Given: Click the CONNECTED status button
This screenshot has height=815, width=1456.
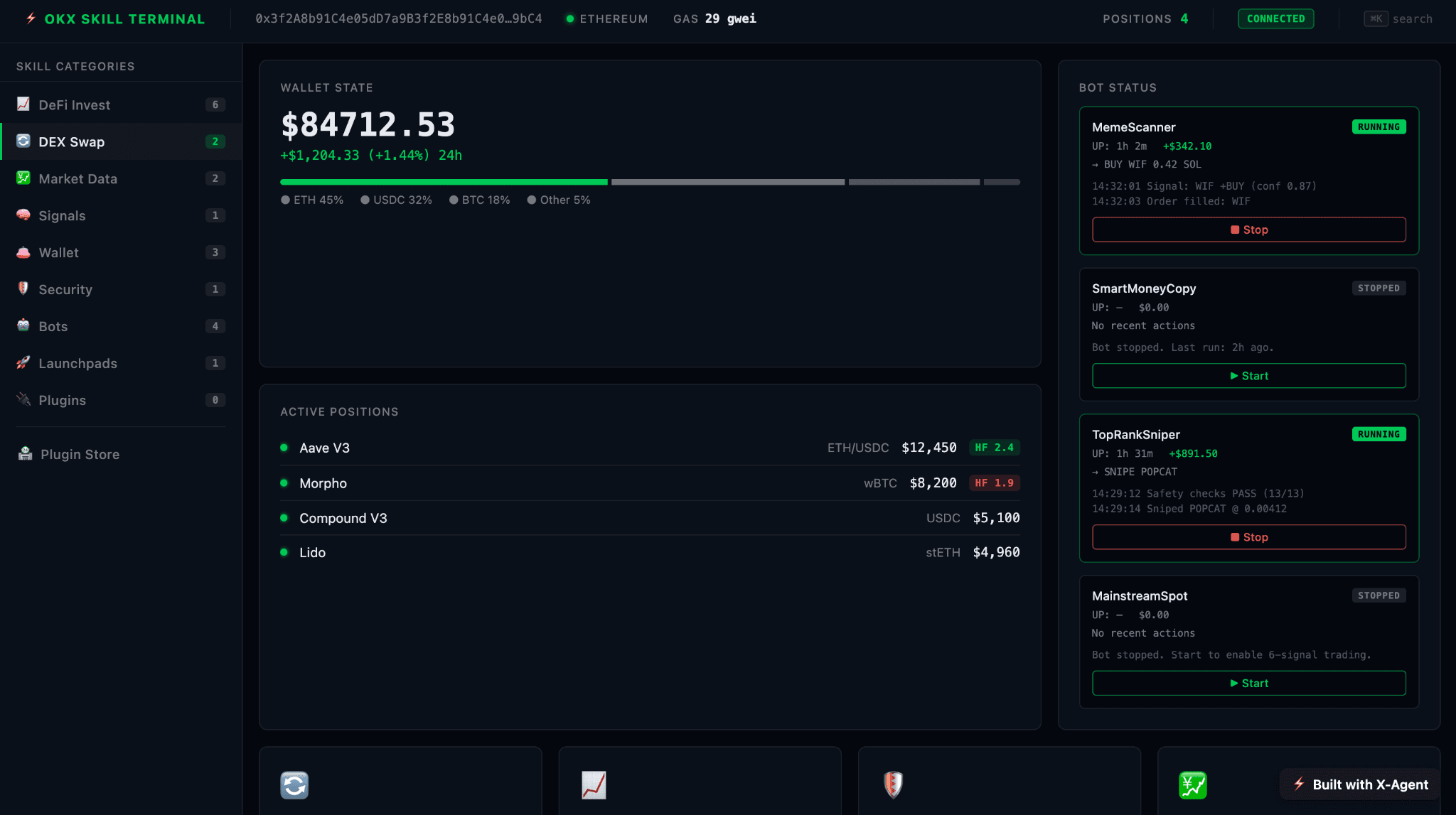Looking at the screenshot, I should 1275,18.
